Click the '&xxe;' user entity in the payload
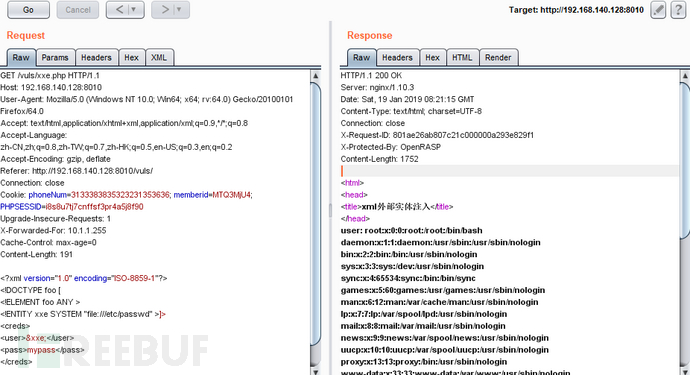 (36, 338)
